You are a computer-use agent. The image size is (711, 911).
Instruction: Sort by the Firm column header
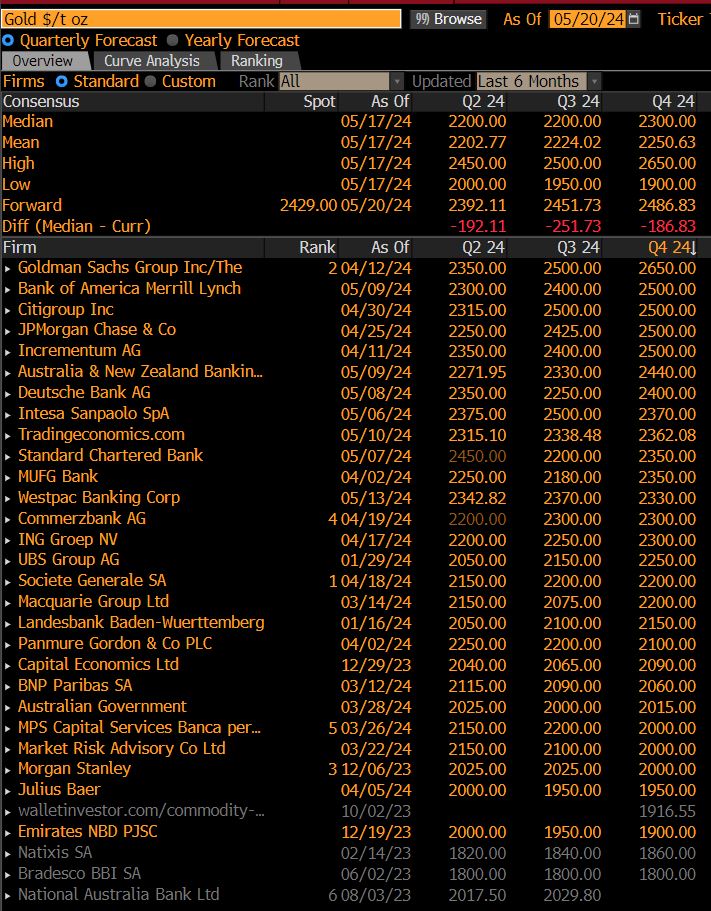[x=20, y=248]
